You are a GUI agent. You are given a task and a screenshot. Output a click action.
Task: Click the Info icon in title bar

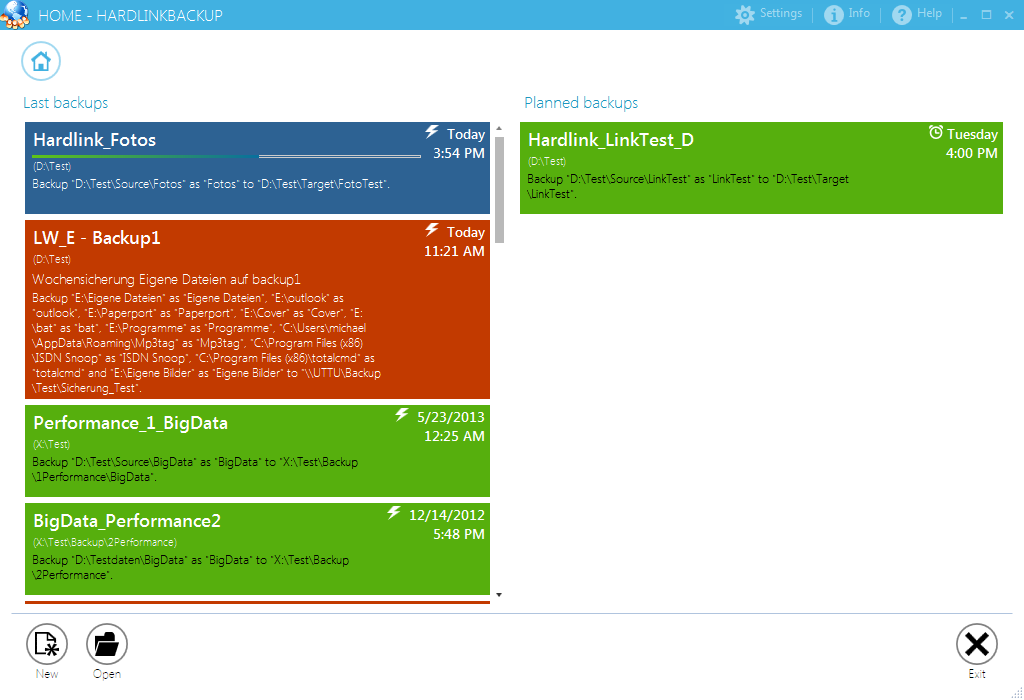click(834, 15)
